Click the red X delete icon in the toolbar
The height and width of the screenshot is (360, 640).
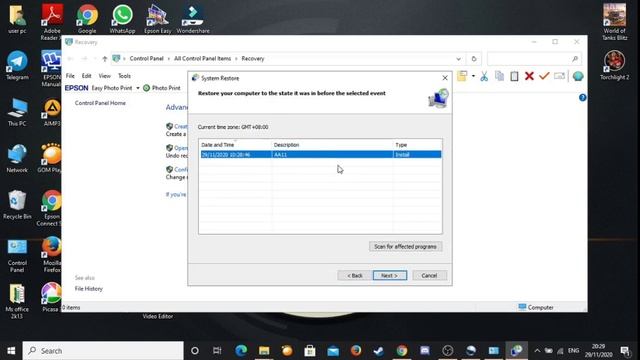529,76
